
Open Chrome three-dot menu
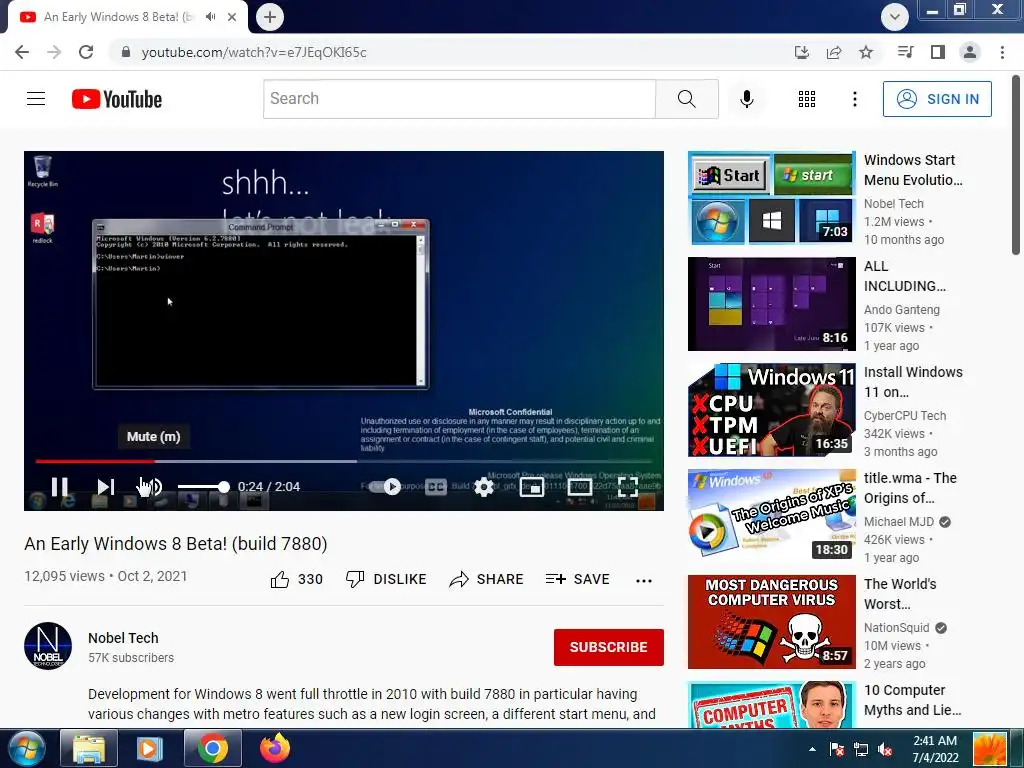coord(1002,52)
